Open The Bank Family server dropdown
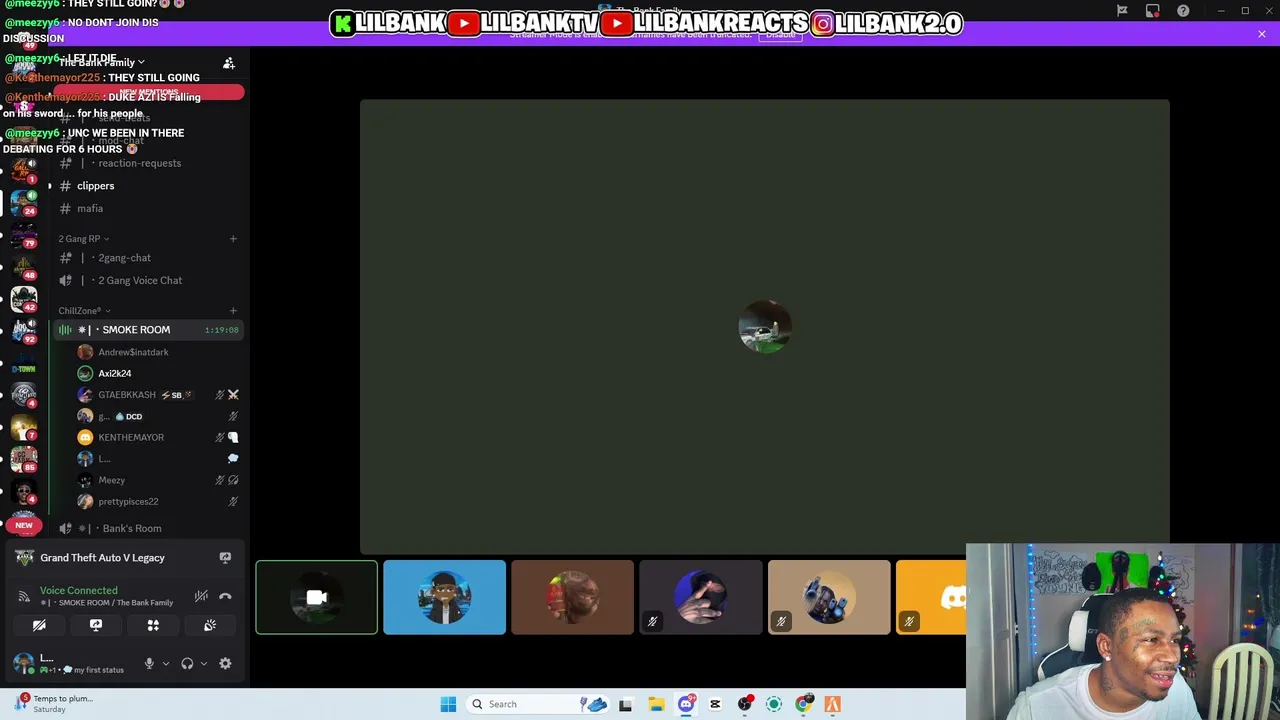This screenshot has width=1280, height=720. [x=101, y=62]
